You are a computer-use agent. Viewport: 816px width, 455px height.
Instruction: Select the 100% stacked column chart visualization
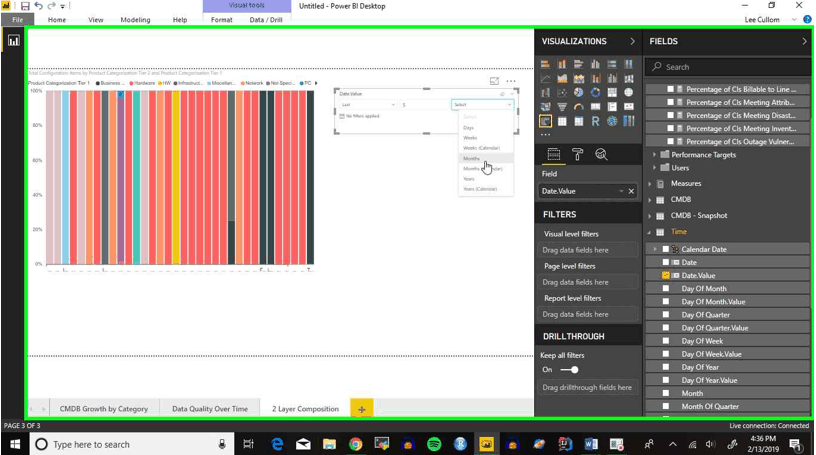click(629, 65)
